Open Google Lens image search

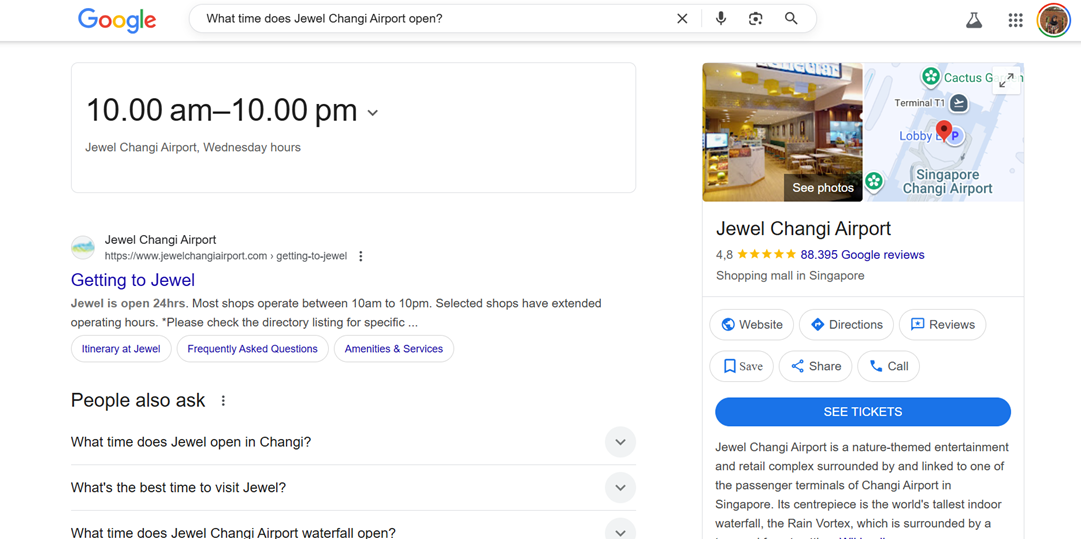(755, 19)
